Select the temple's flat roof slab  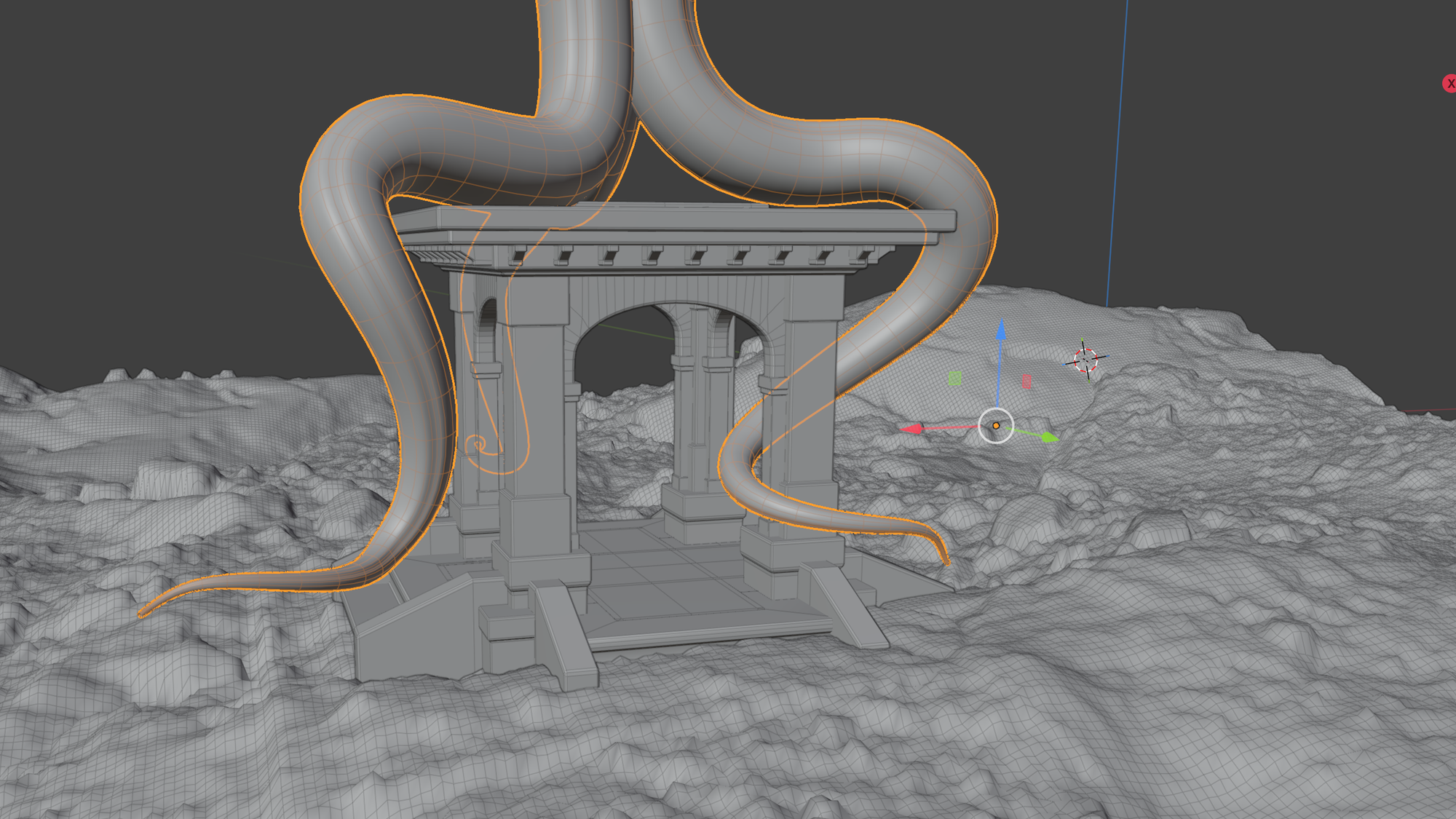coord(677,220)
